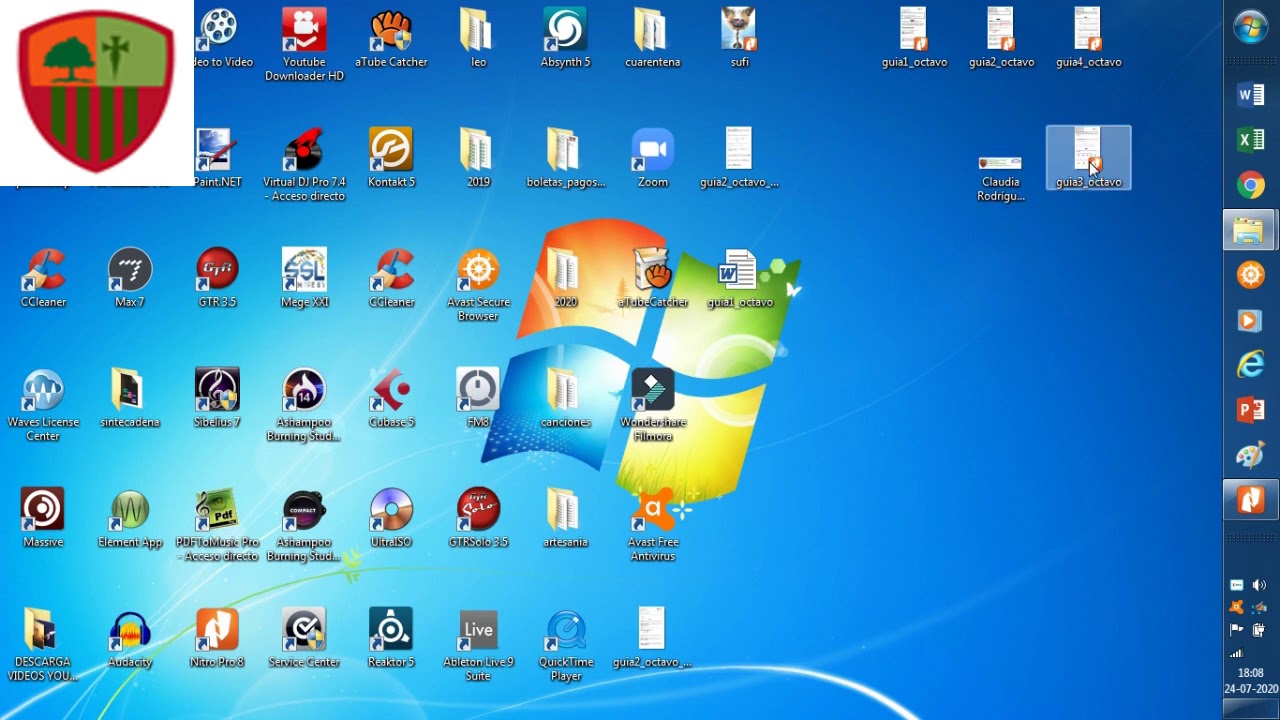The width and height of the screenshot is (1280, 720).
Task: Open the sintecadena folder
Action: coord(130,397)
